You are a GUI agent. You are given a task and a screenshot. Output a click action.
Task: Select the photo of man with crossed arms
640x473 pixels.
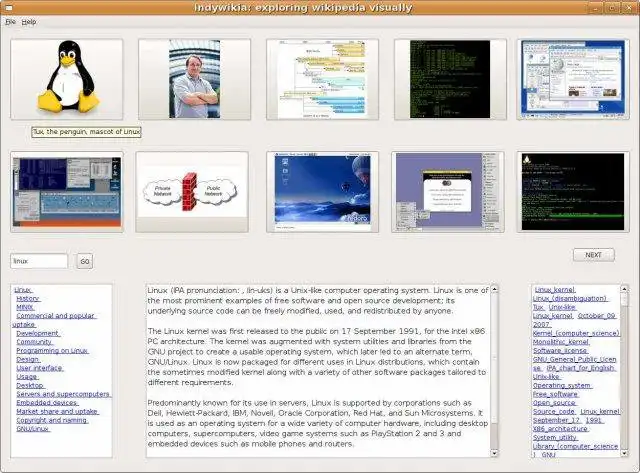[x=194, y=79]
